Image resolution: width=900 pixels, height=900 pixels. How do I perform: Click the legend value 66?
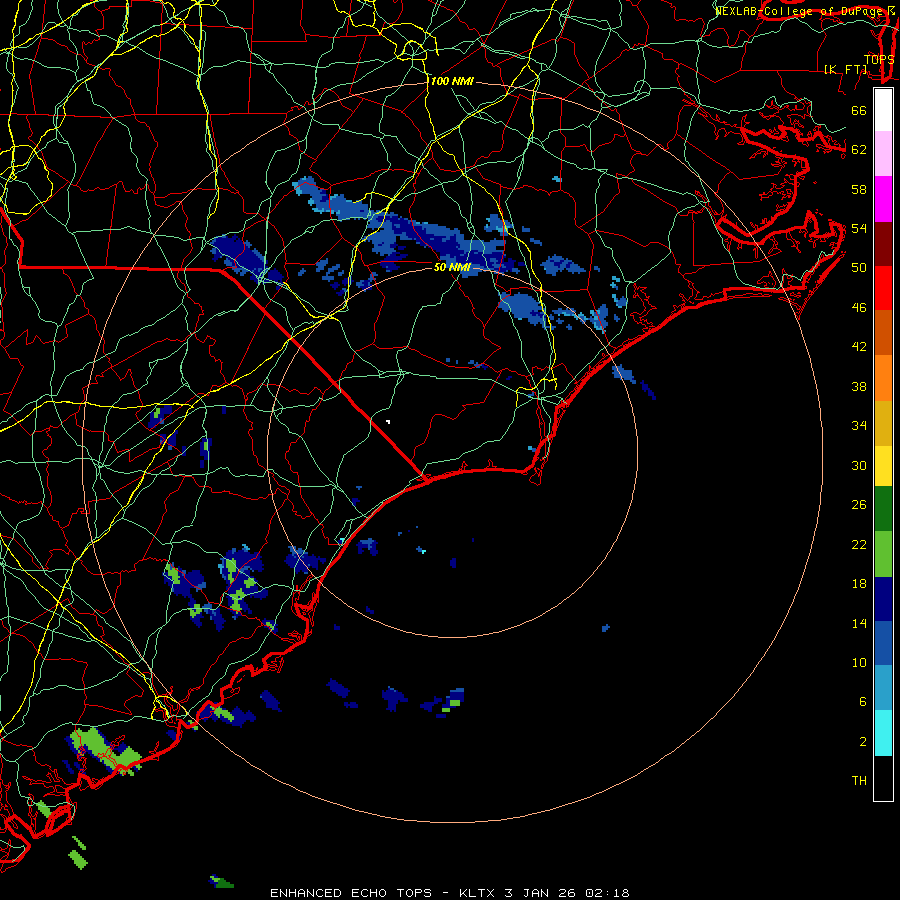(859, 110)
